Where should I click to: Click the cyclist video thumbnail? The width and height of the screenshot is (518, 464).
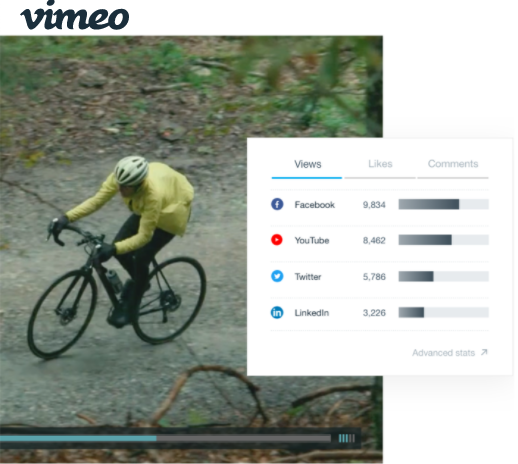[x=191, y=249]
